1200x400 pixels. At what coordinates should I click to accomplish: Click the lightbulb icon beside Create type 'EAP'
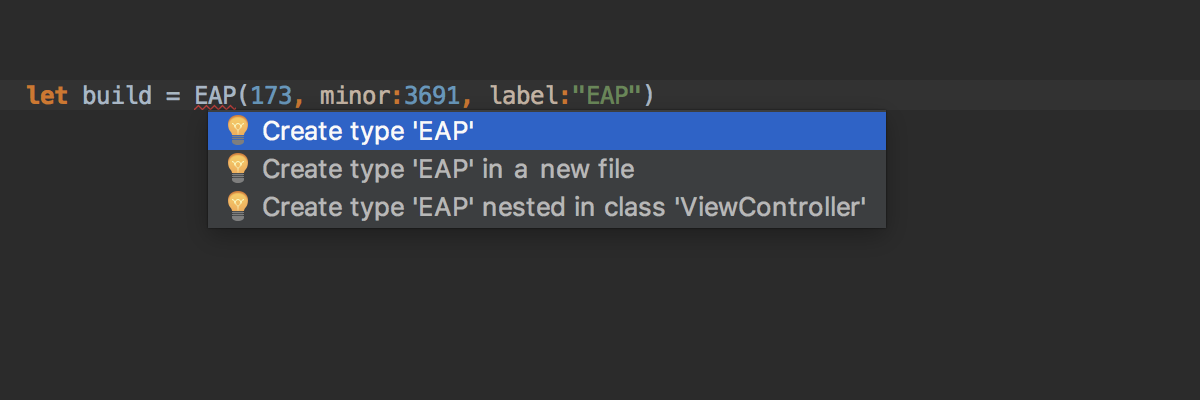(237, 130)
